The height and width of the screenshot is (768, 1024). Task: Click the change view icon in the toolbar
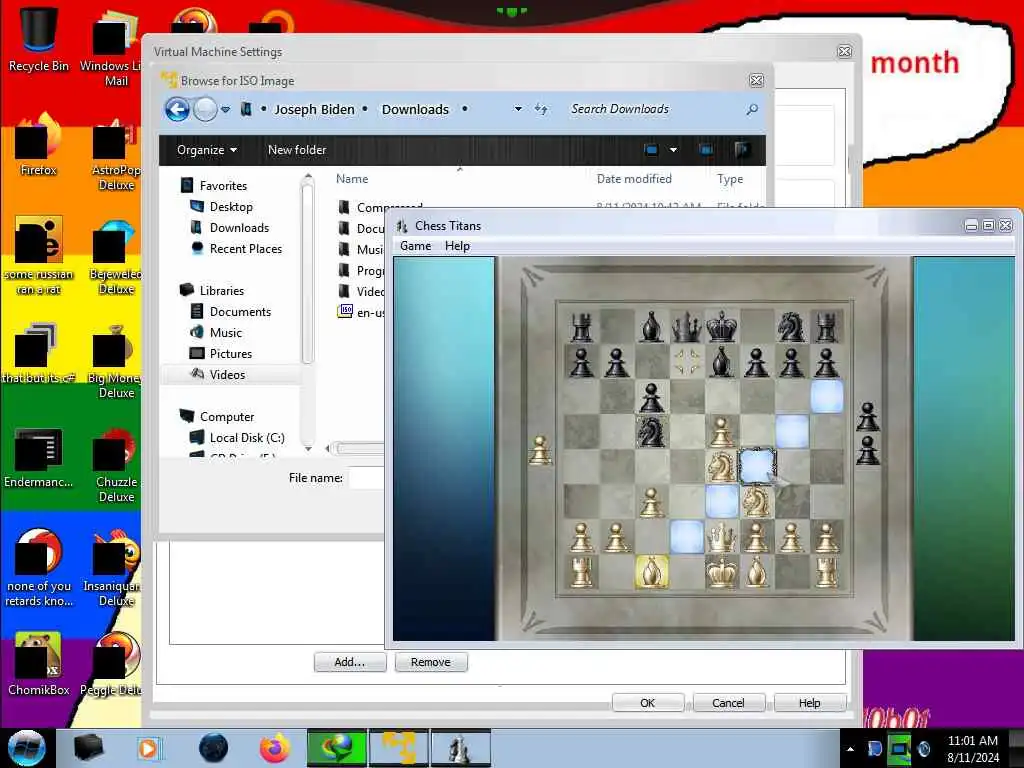click(x=651, y=150)
